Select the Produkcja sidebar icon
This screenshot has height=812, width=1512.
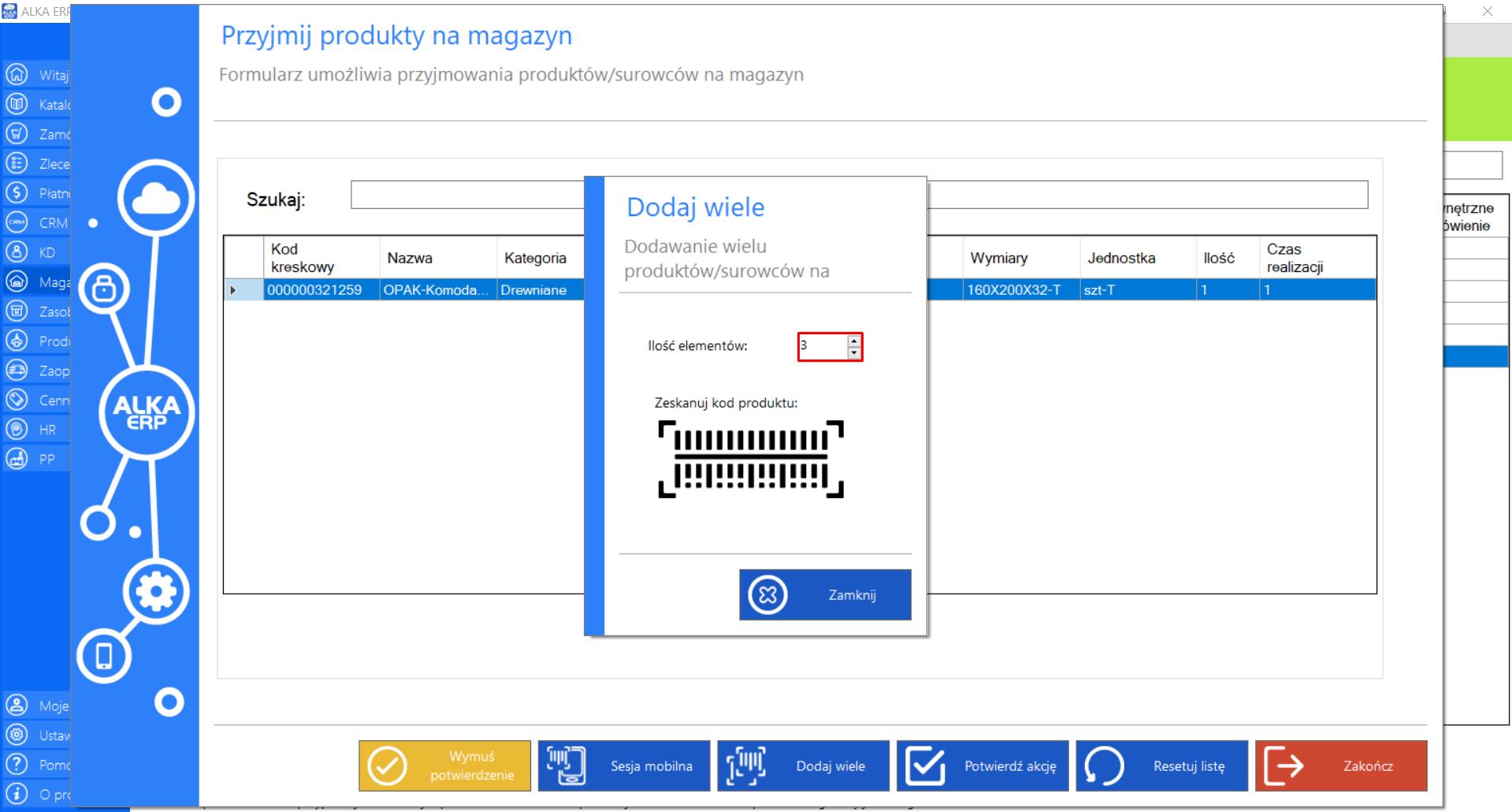[x=17, y=341]
